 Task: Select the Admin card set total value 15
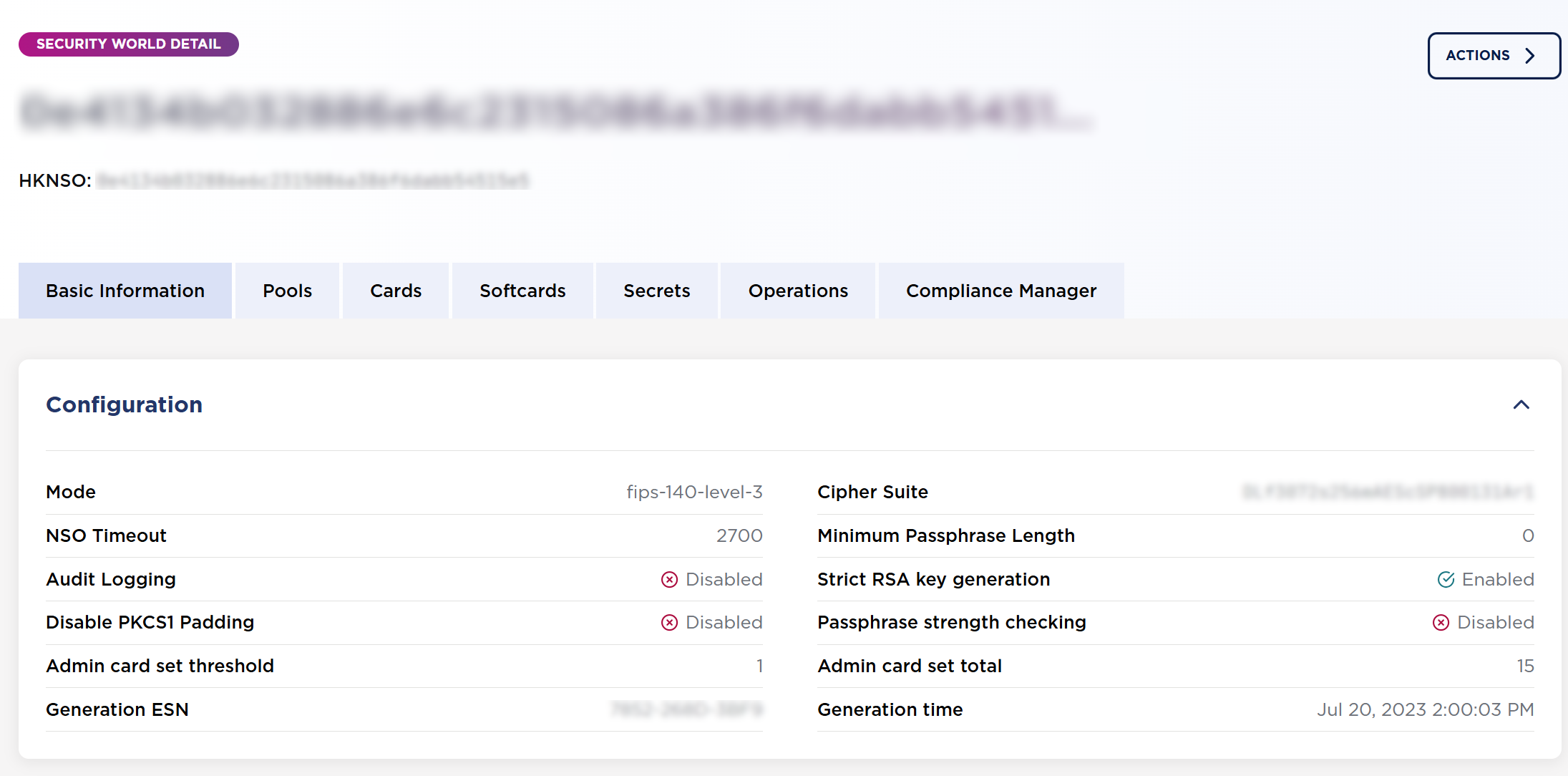(x=1525, y=666)
